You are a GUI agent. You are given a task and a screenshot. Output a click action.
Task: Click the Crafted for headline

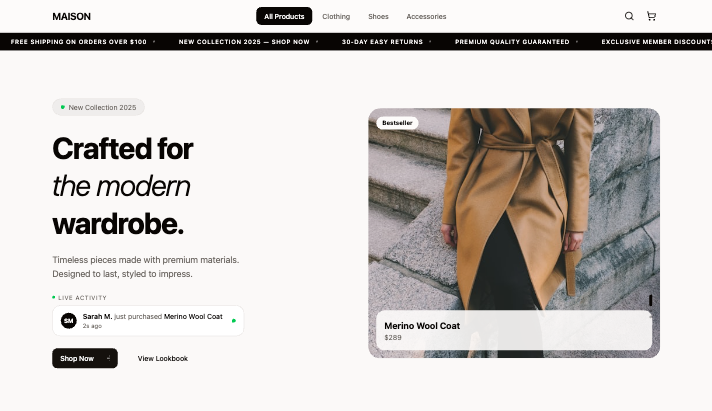123,149
